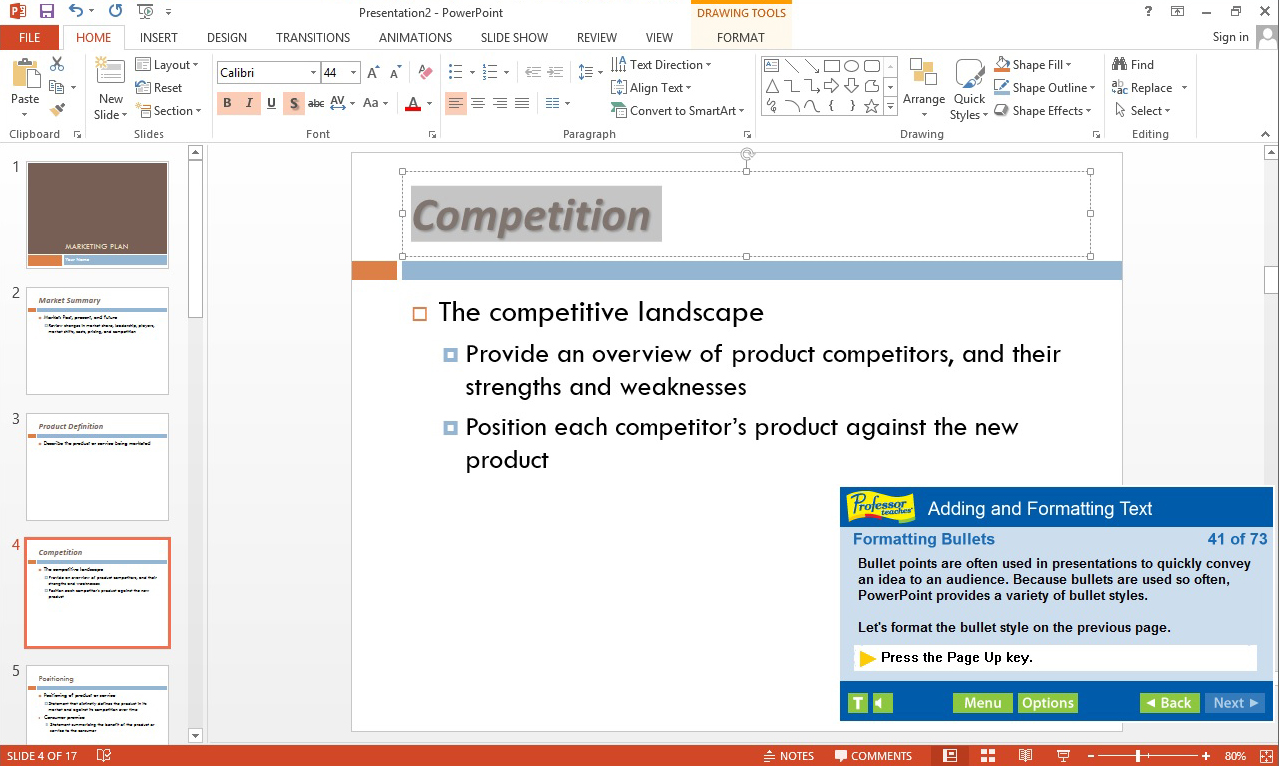Screen dimensions: 1279x766
Task: Click the Increase Font Size icon
Action: (371, 71)
